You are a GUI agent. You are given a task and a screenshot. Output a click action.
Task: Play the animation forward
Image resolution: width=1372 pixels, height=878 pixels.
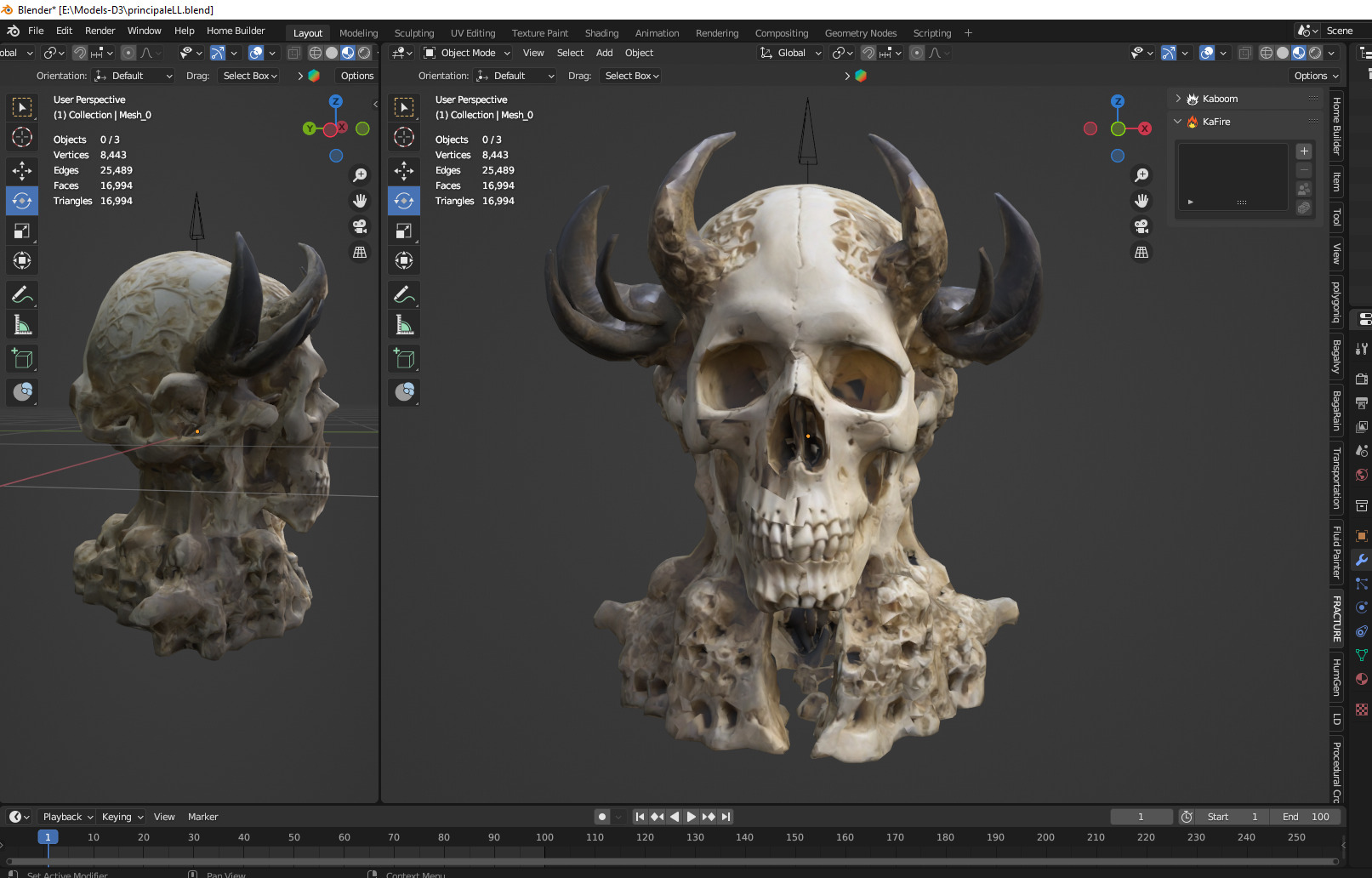691,817
